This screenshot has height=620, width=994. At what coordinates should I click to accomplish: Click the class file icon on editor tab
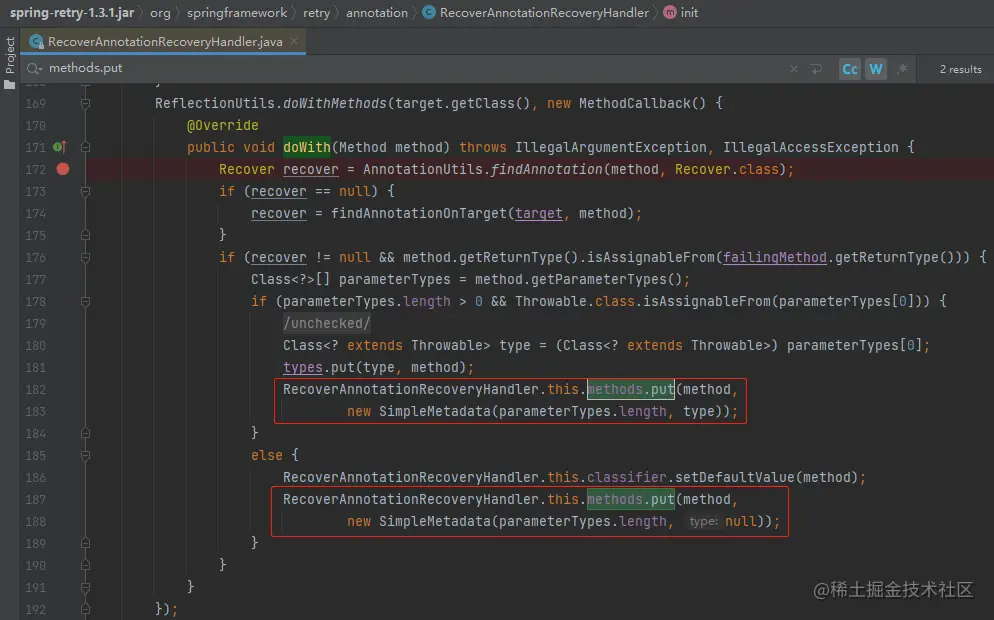pyautogui.click(x=37, y=42)
